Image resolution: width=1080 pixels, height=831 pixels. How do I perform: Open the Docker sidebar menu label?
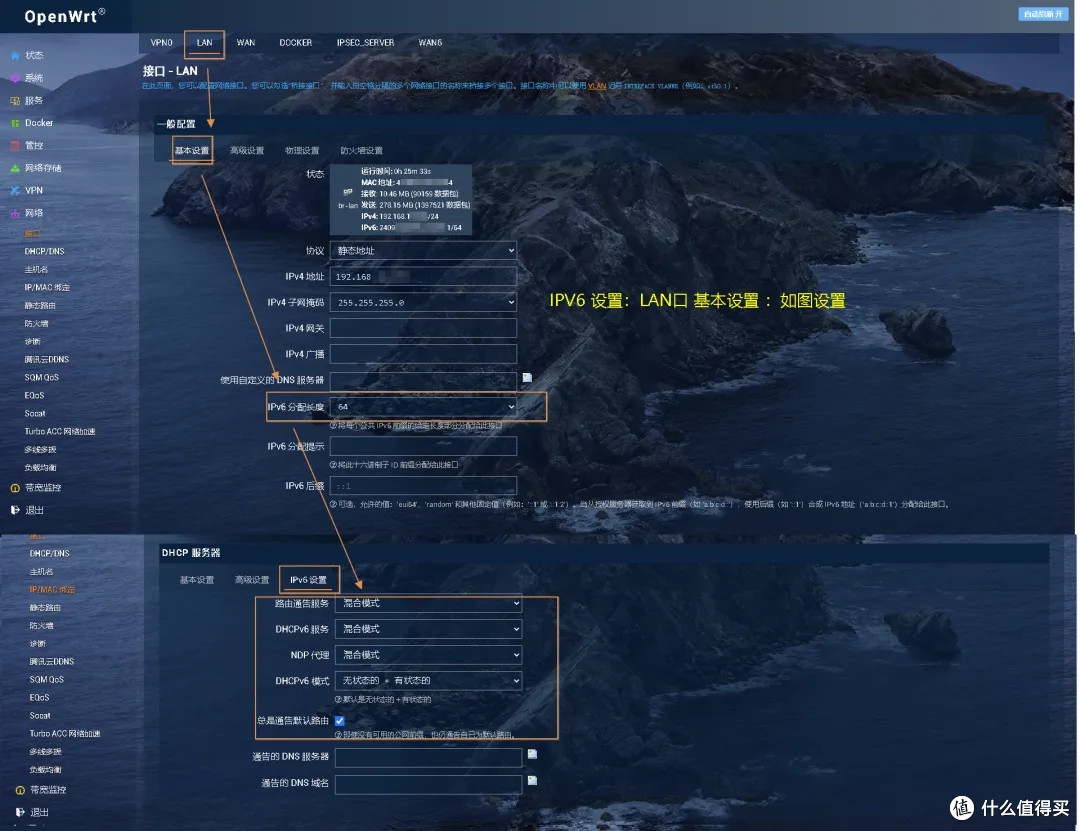39,123
